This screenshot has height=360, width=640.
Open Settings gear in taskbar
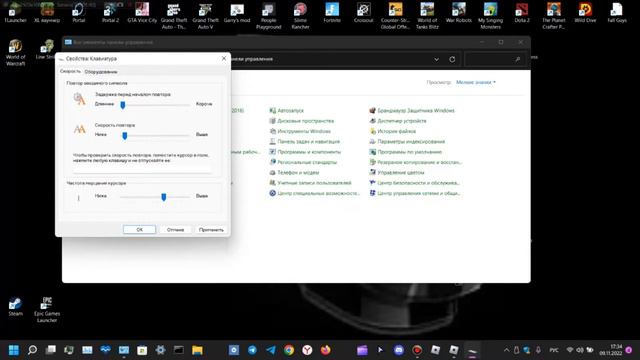pyautogui.click(x=160, y=350)
